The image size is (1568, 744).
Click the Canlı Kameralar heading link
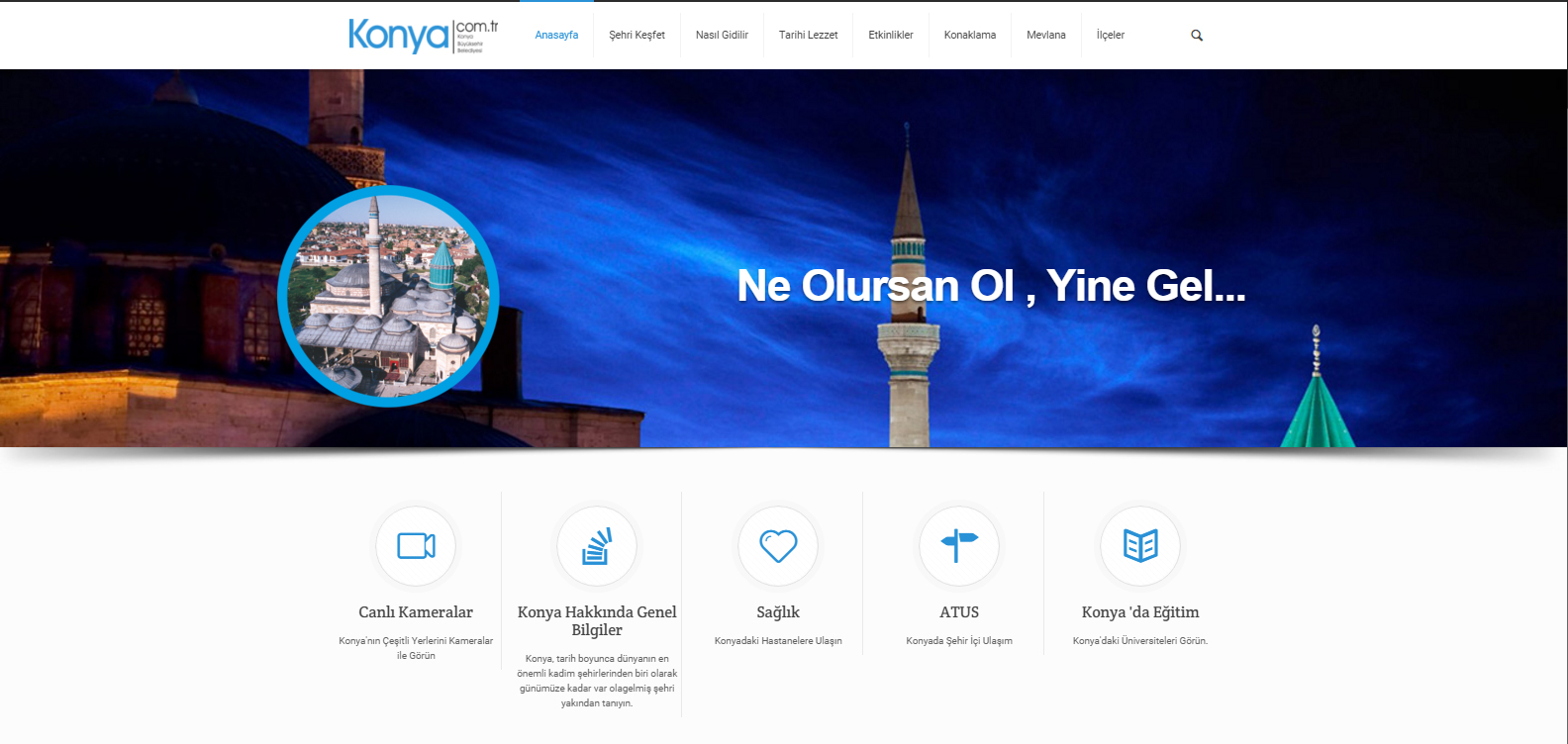pyautogui.click(x=416, y=612)
